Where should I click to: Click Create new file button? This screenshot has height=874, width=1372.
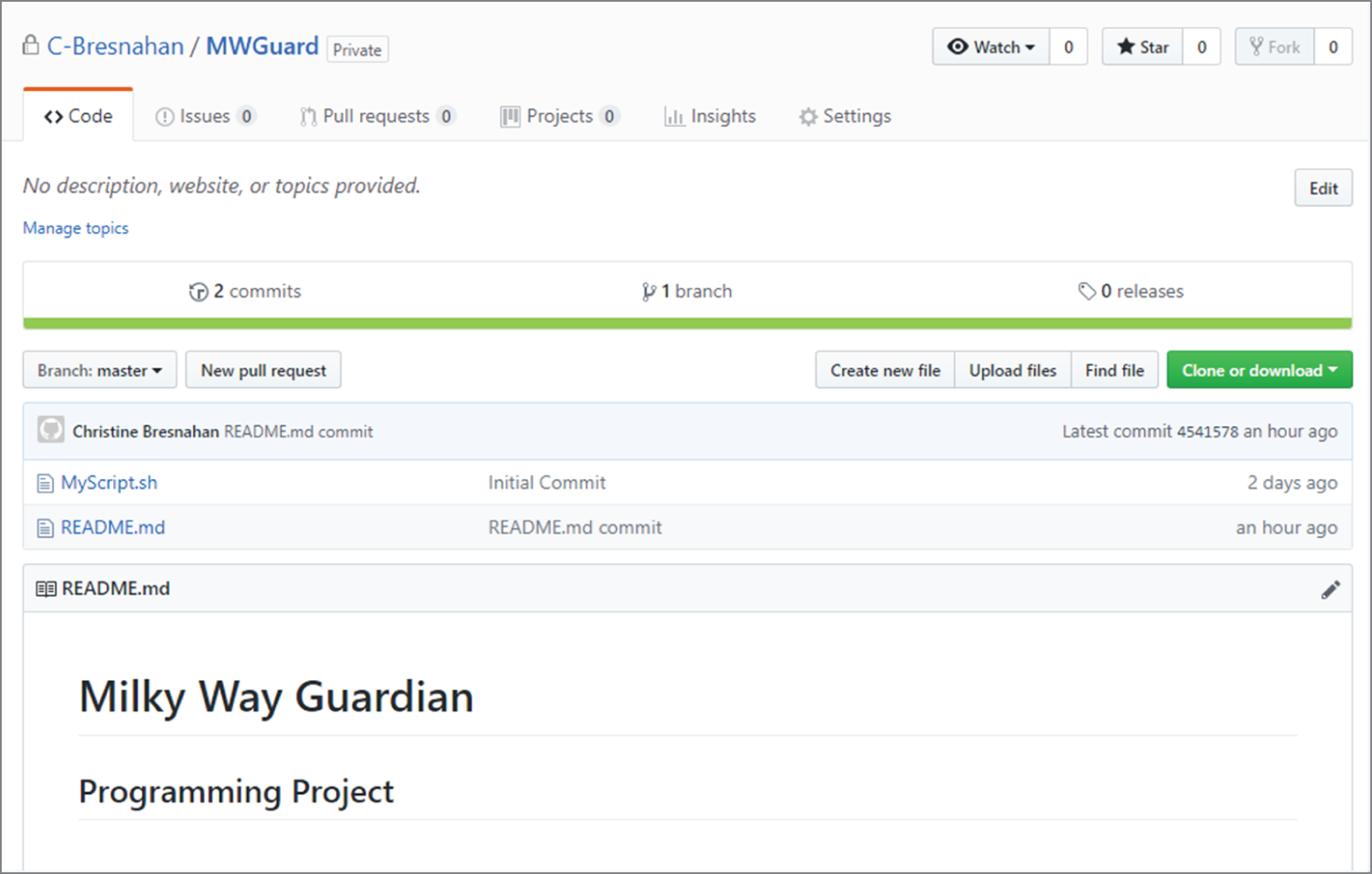885,370
